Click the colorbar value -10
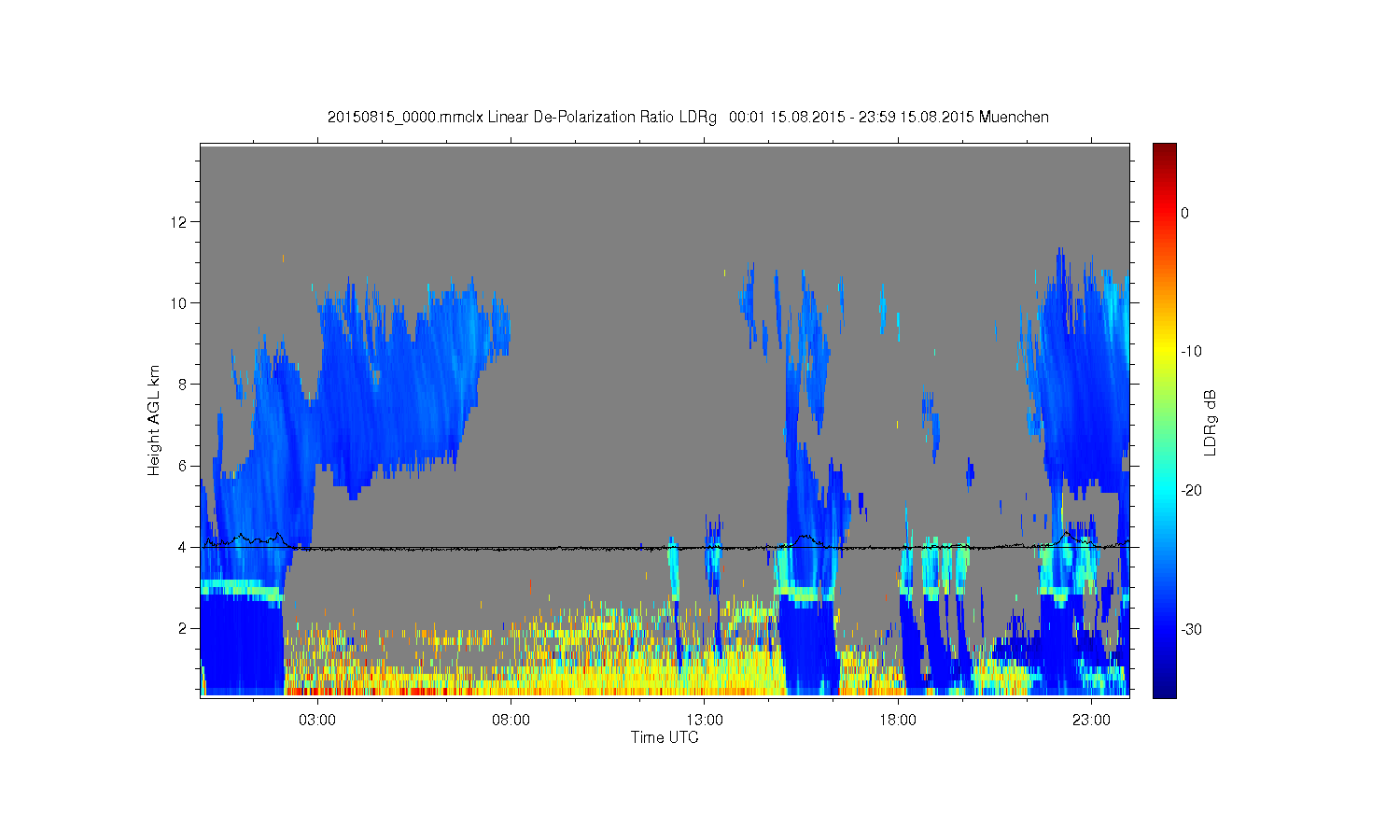1400x840 pixels. 1191,352
